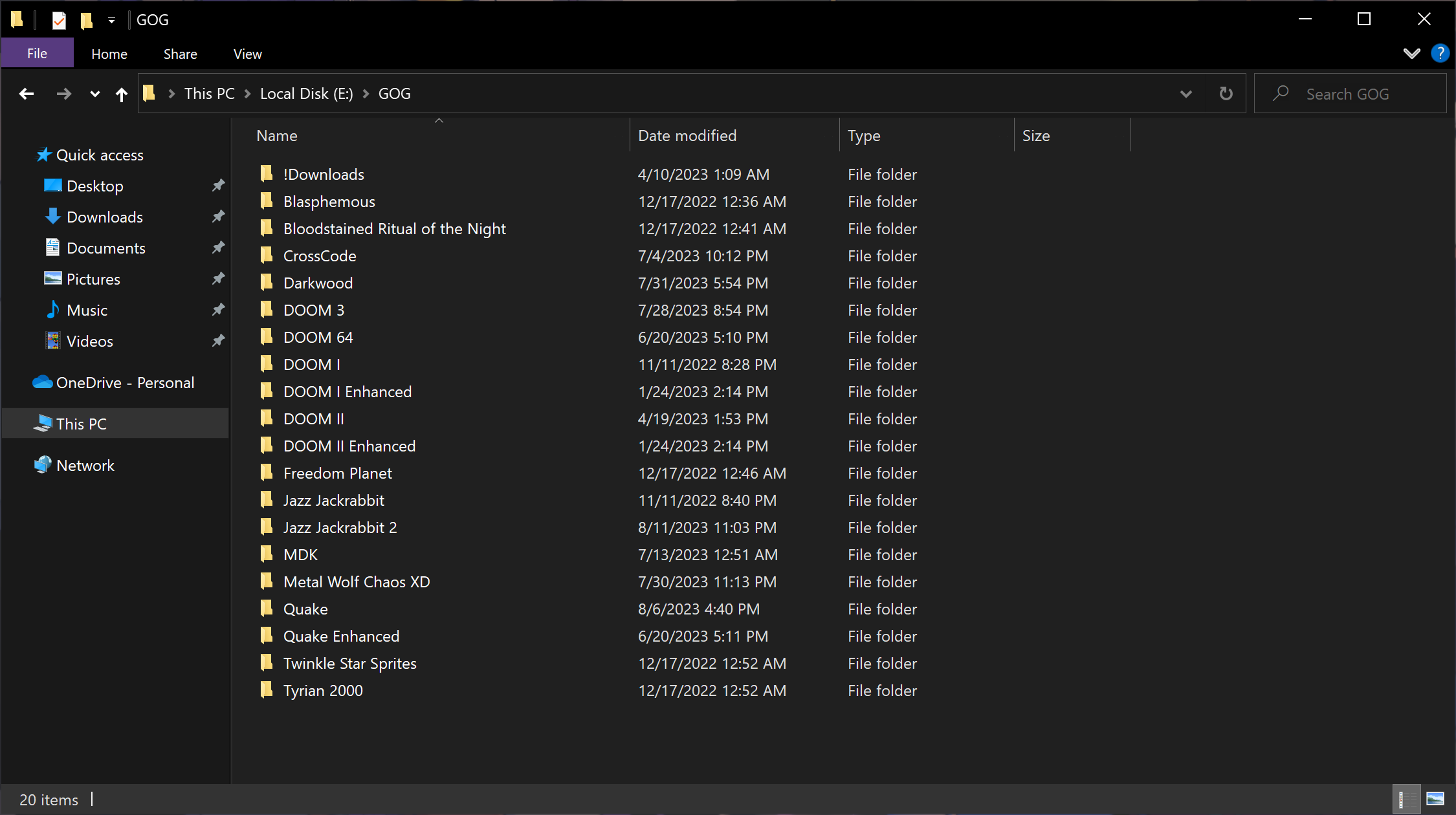This screenshot has width=1456, height=815.
Task: Select the Quake folder name
Action: (x=305, y=609)
